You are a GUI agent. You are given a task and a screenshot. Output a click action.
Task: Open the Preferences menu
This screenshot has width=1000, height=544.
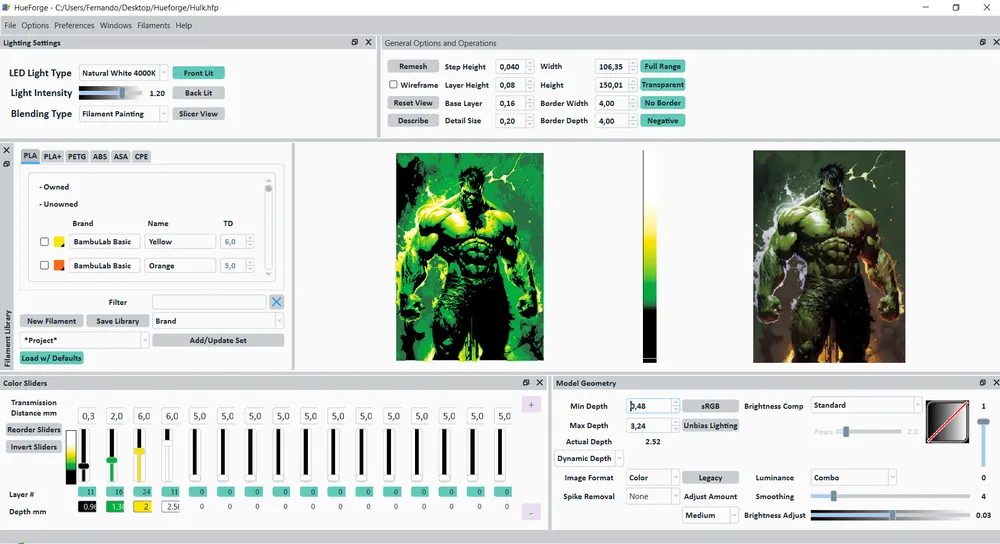[x=74, y=26]
